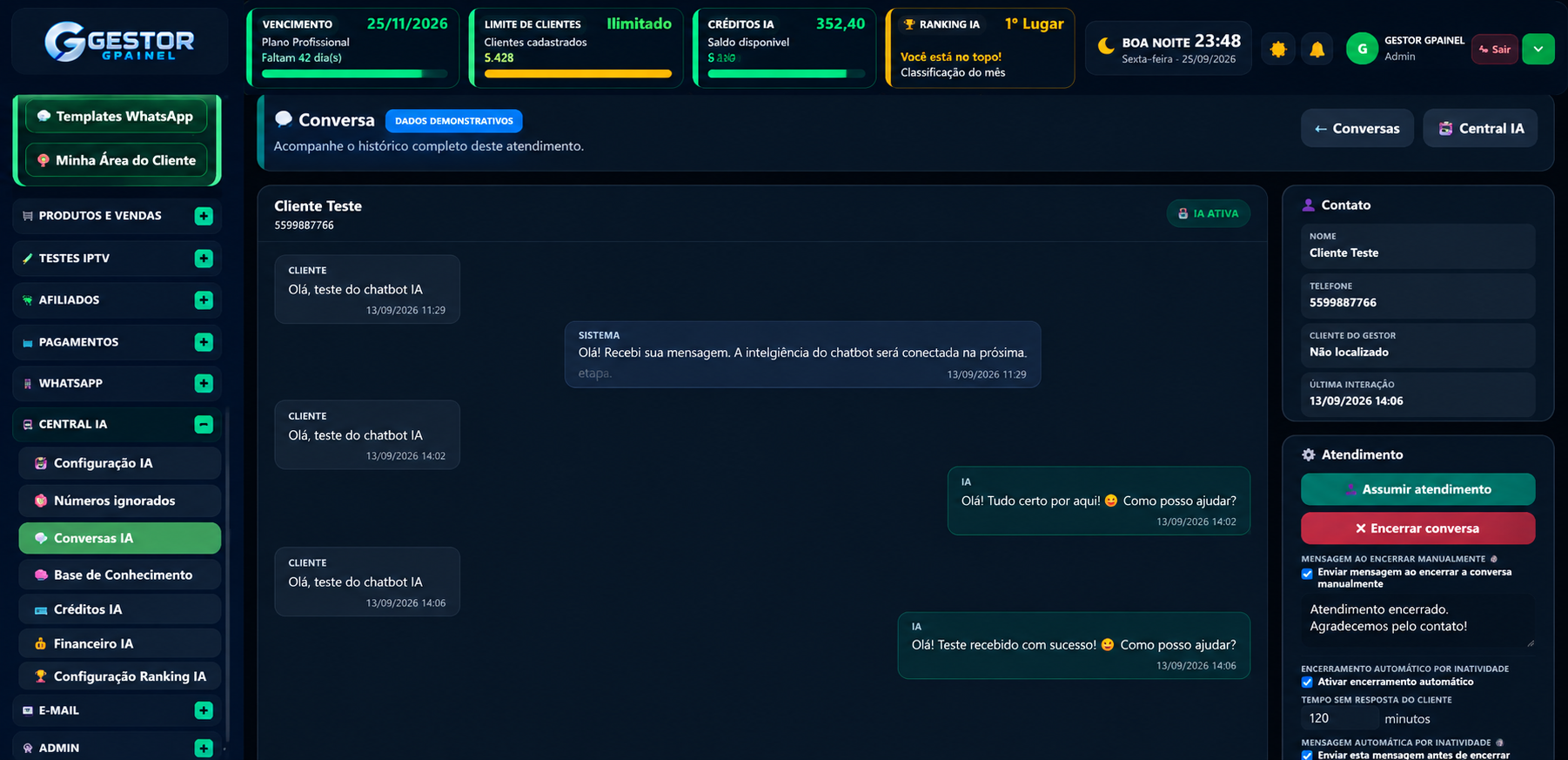Click the Créditos IA balance progress bar
The image size is (1568, 760).
click(786, 74)
